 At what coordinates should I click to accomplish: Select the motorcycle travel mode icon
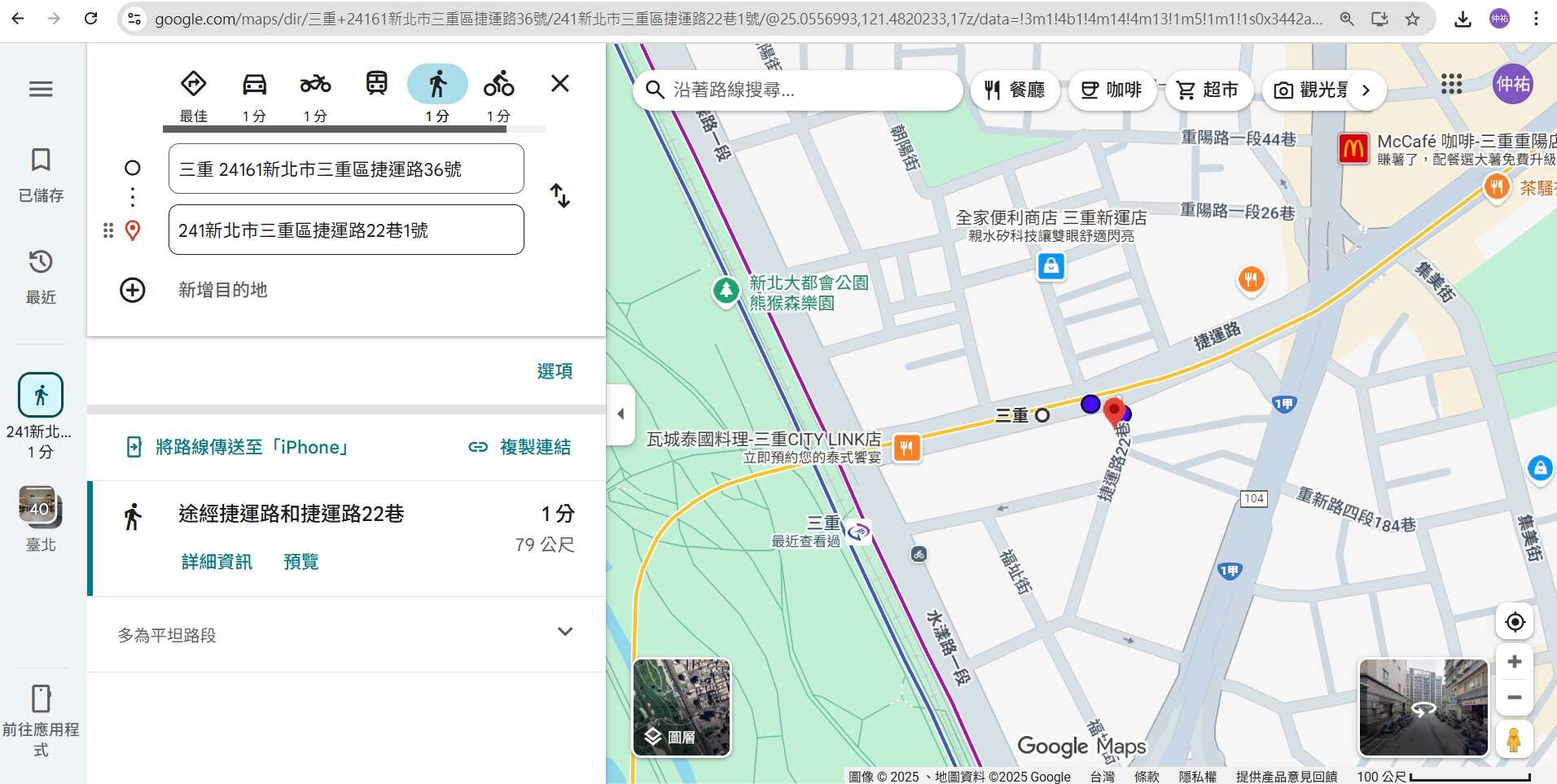(x=315, y=85)
